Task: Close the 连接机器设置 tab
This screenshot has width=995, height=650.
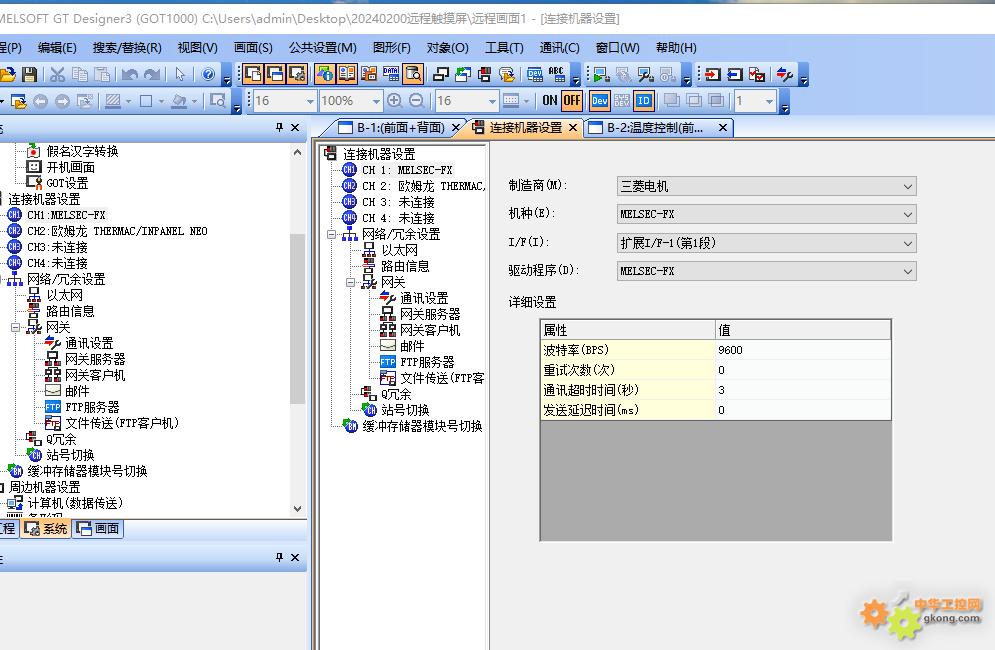Action: click(x=573, y=128)
